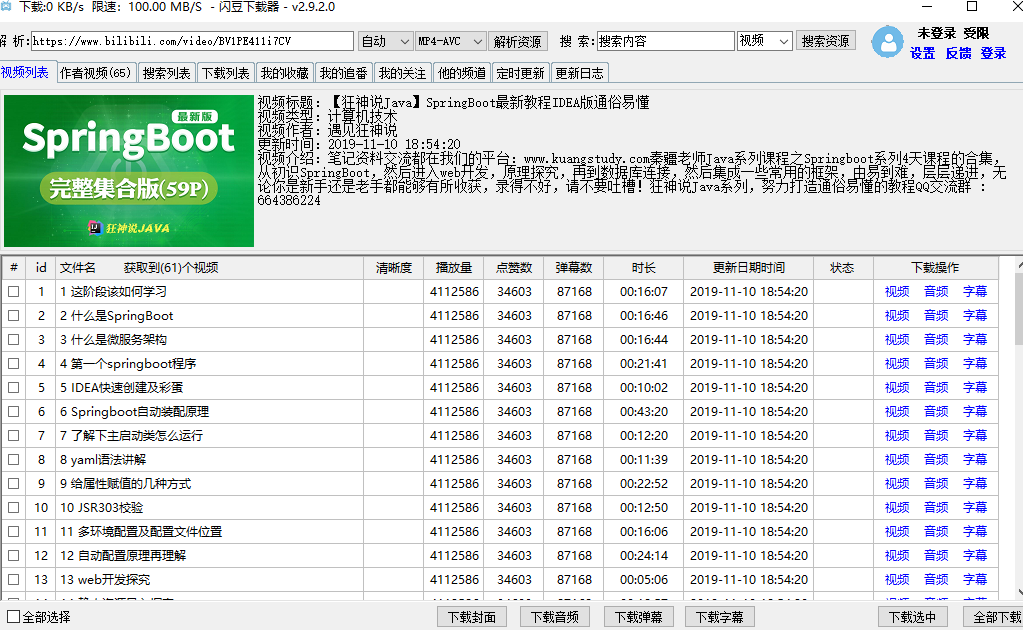Select row 12 自动配置原理再理解

(x=500, y=556)
